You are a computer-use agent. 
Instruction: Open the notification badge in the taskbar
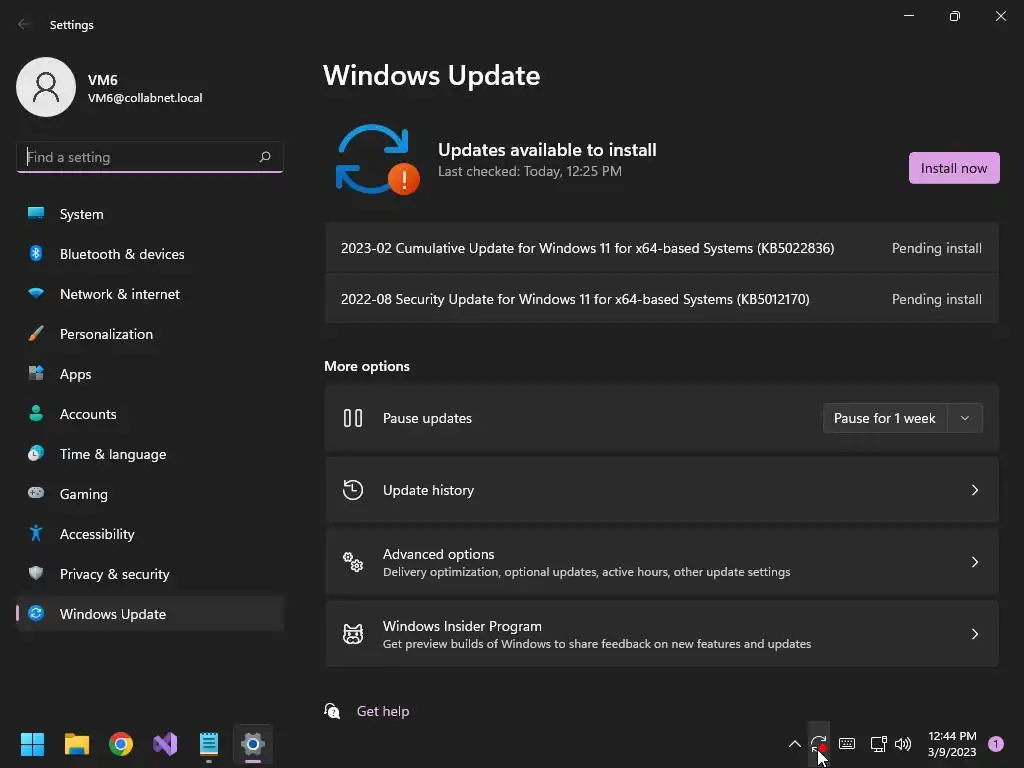[996, 744]
